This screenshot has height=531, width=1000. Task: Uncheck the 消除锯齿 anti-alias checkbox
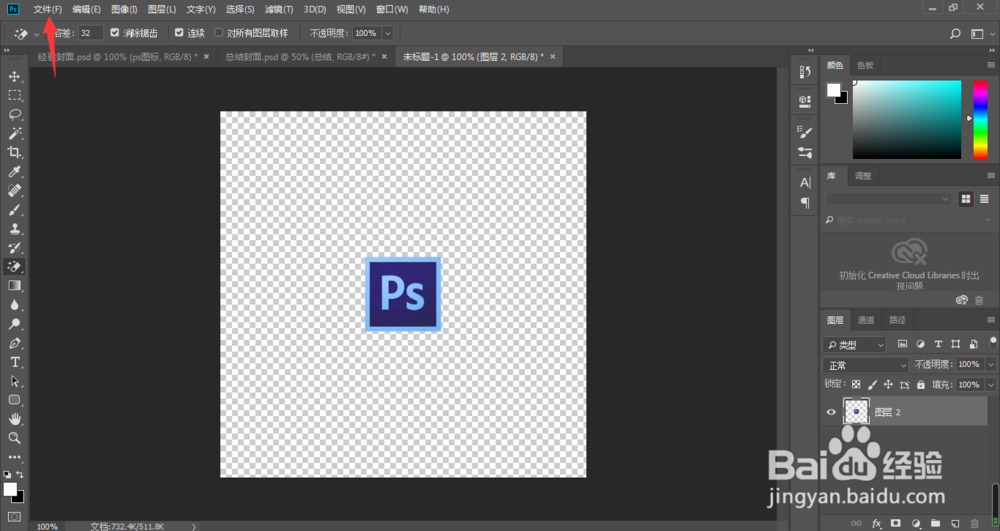[x=115, y=33]
